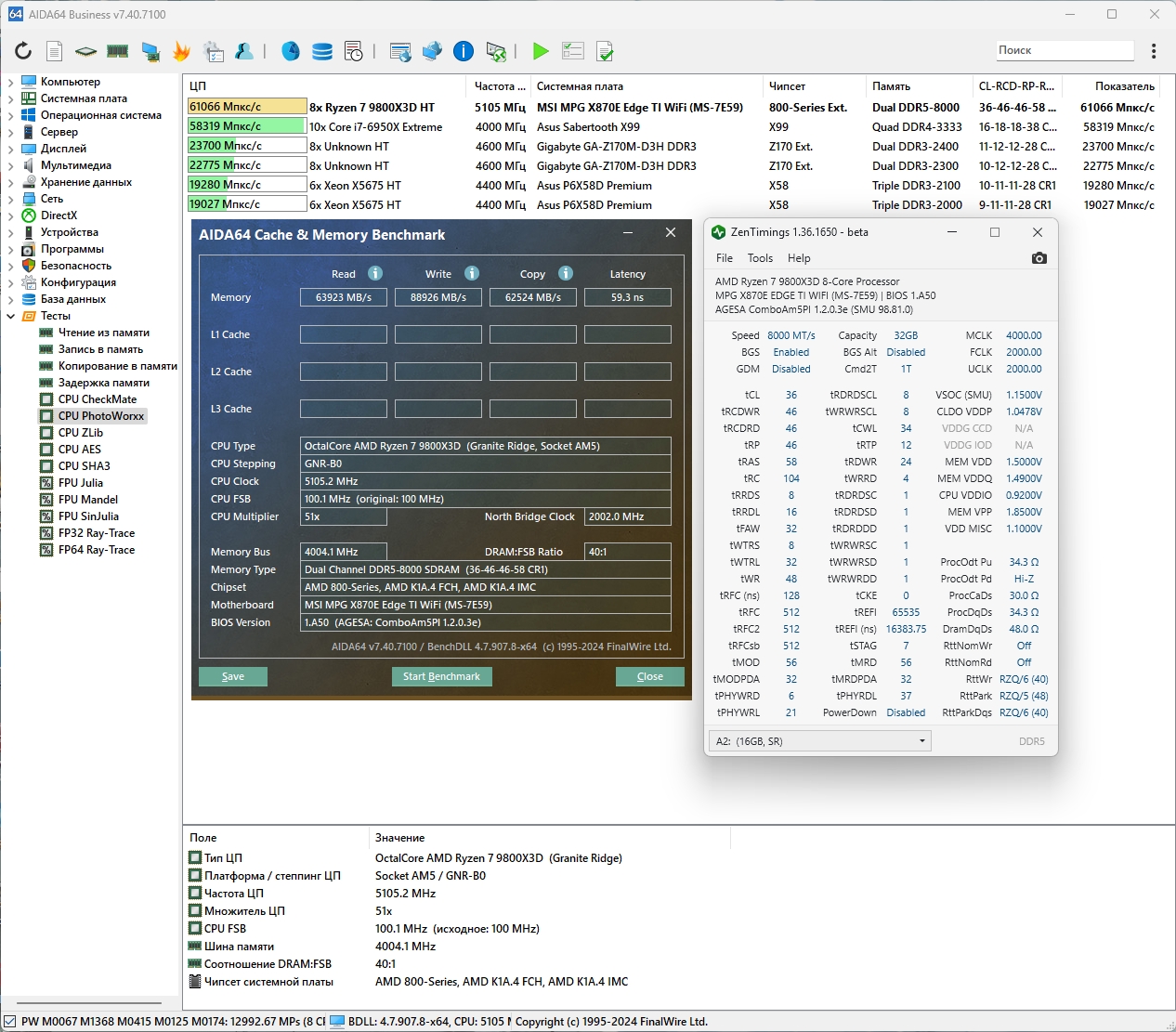Select FPU Julia in the tests tree
This screenshot has height=1032, width=1176.
(81, 483)
